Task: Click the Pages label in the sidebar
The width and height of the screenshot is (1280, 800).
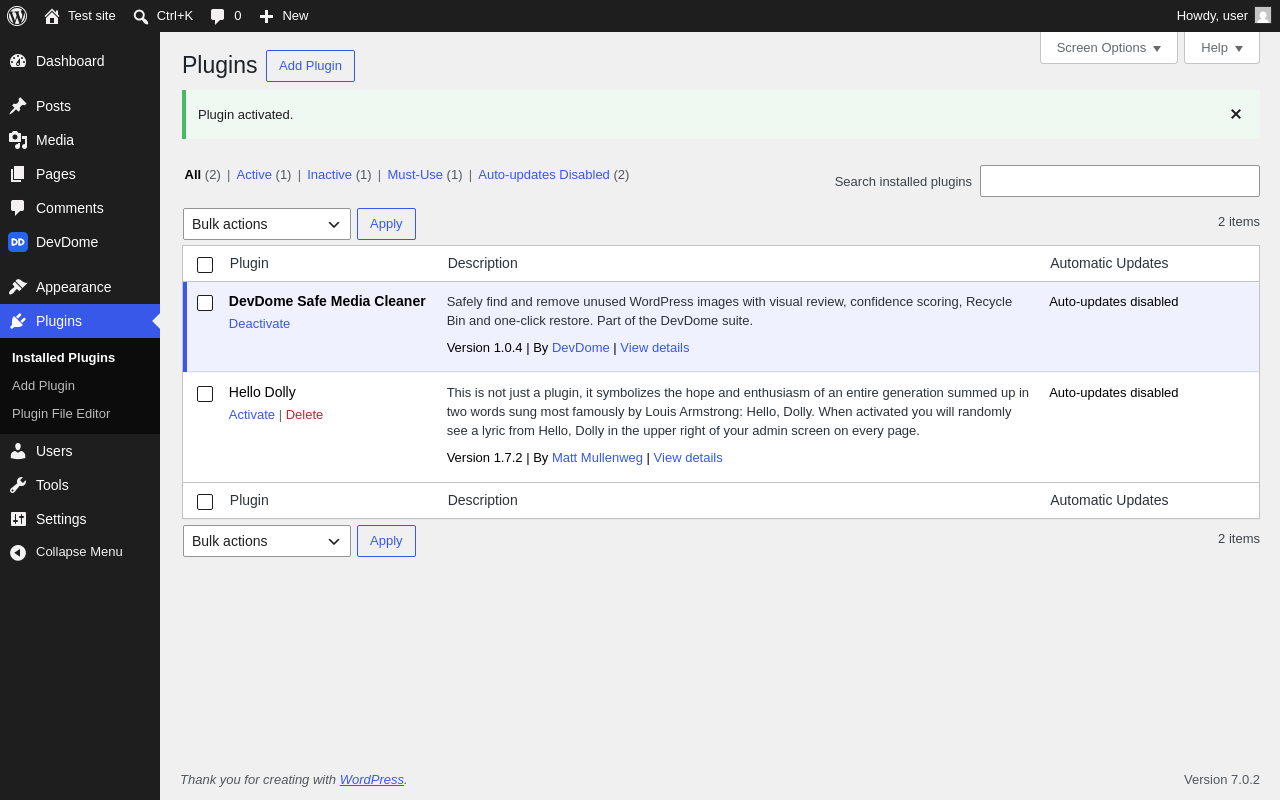Action: tap(56, 174)
